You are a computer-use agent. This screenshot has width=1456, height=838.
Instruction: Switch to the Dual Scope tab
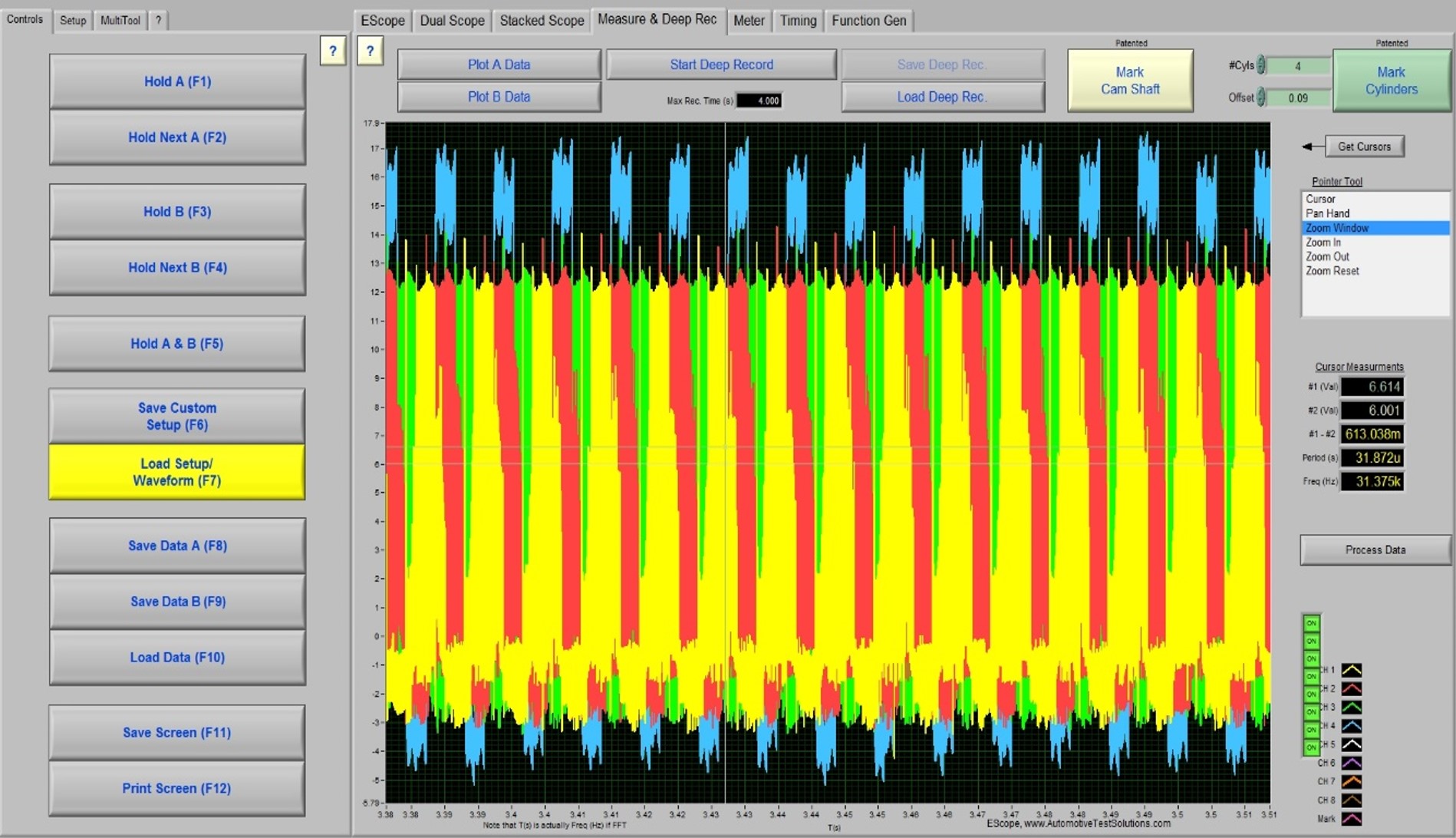(x=452, y=21)
